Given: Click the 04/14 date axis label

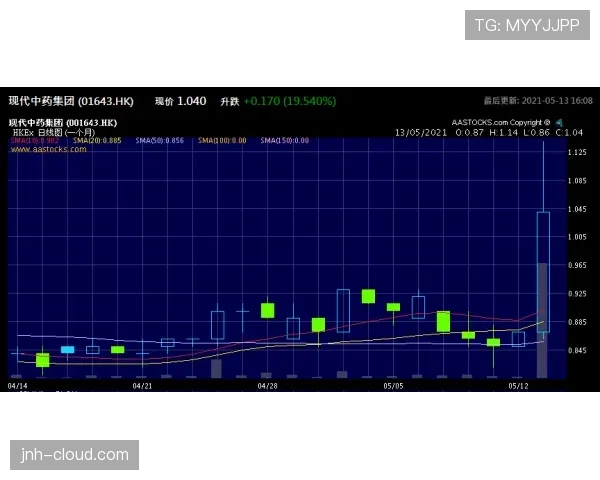Looking at the screenshot, I should point(18,386).
